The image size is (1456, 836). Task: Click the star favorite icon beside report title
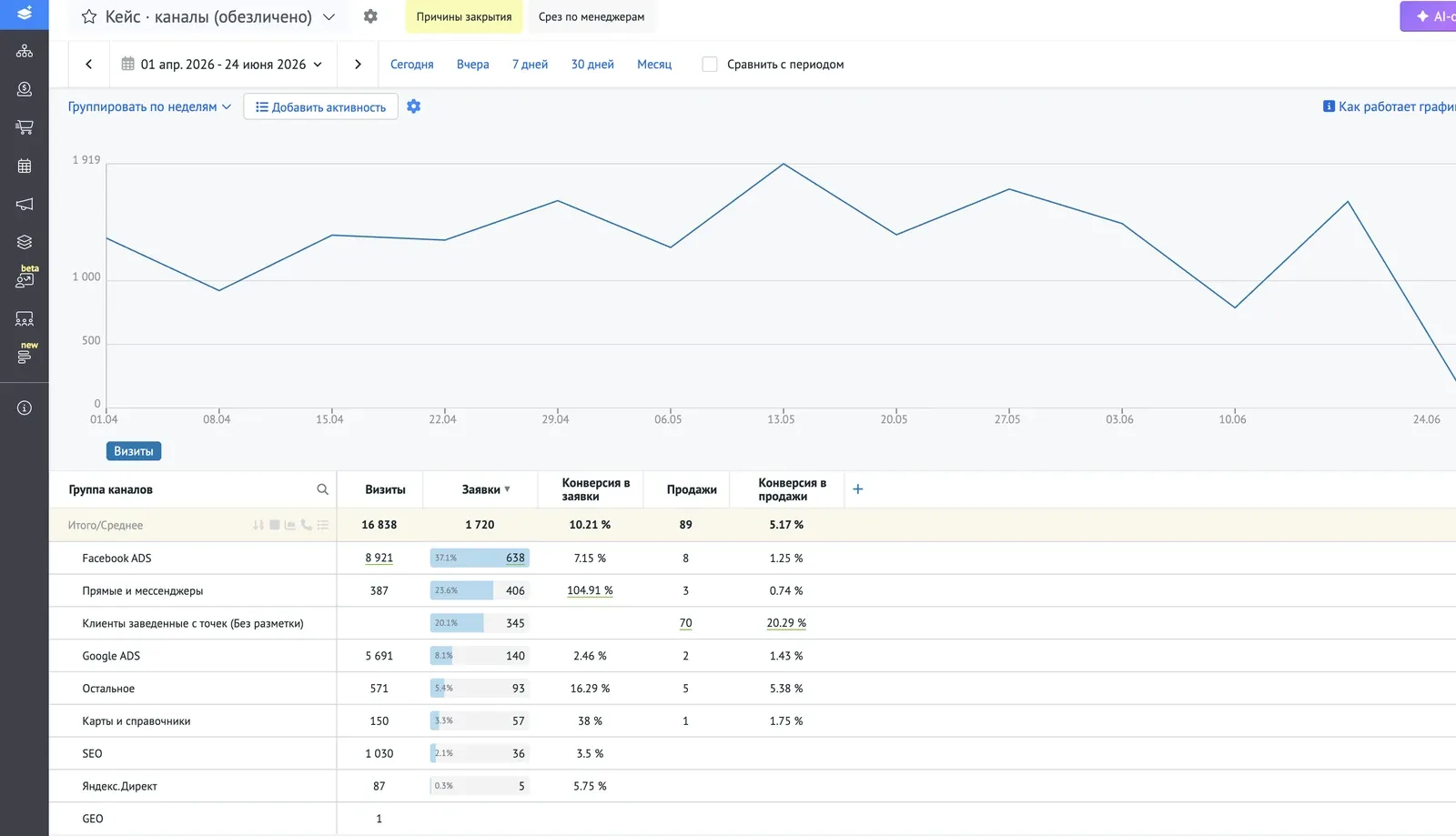[89, 16]
